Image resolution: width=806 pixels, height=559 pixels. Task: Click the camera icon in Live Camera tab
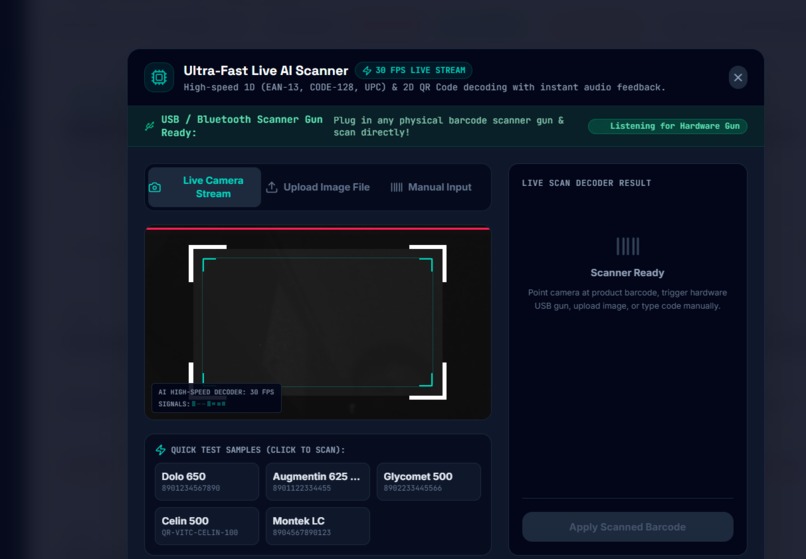155,188
